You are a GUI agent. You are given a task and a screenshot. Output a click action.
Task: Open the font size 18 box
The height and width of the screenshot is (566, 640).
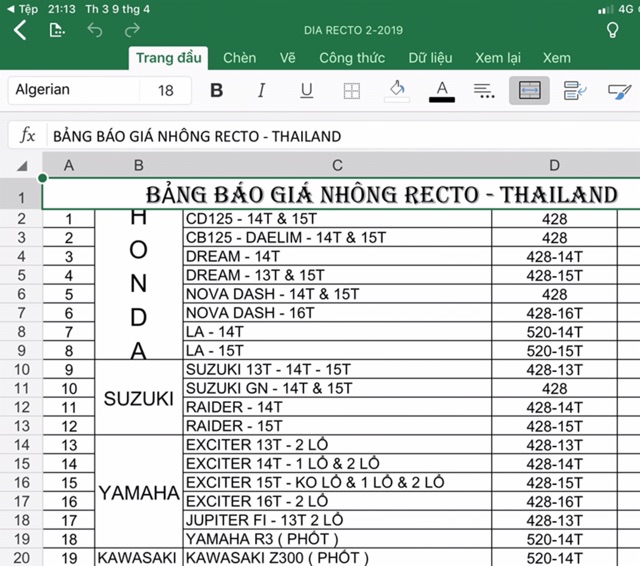pos(165,90)
